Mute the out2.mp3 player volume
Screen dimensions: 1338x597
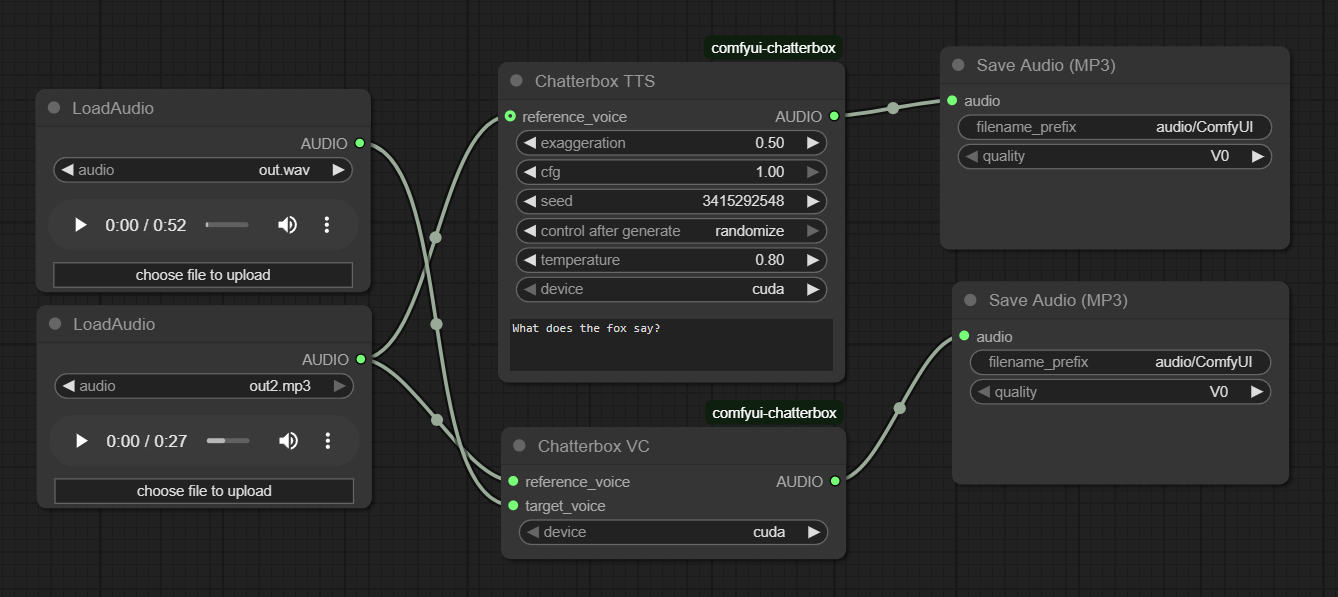coord(288,441)
